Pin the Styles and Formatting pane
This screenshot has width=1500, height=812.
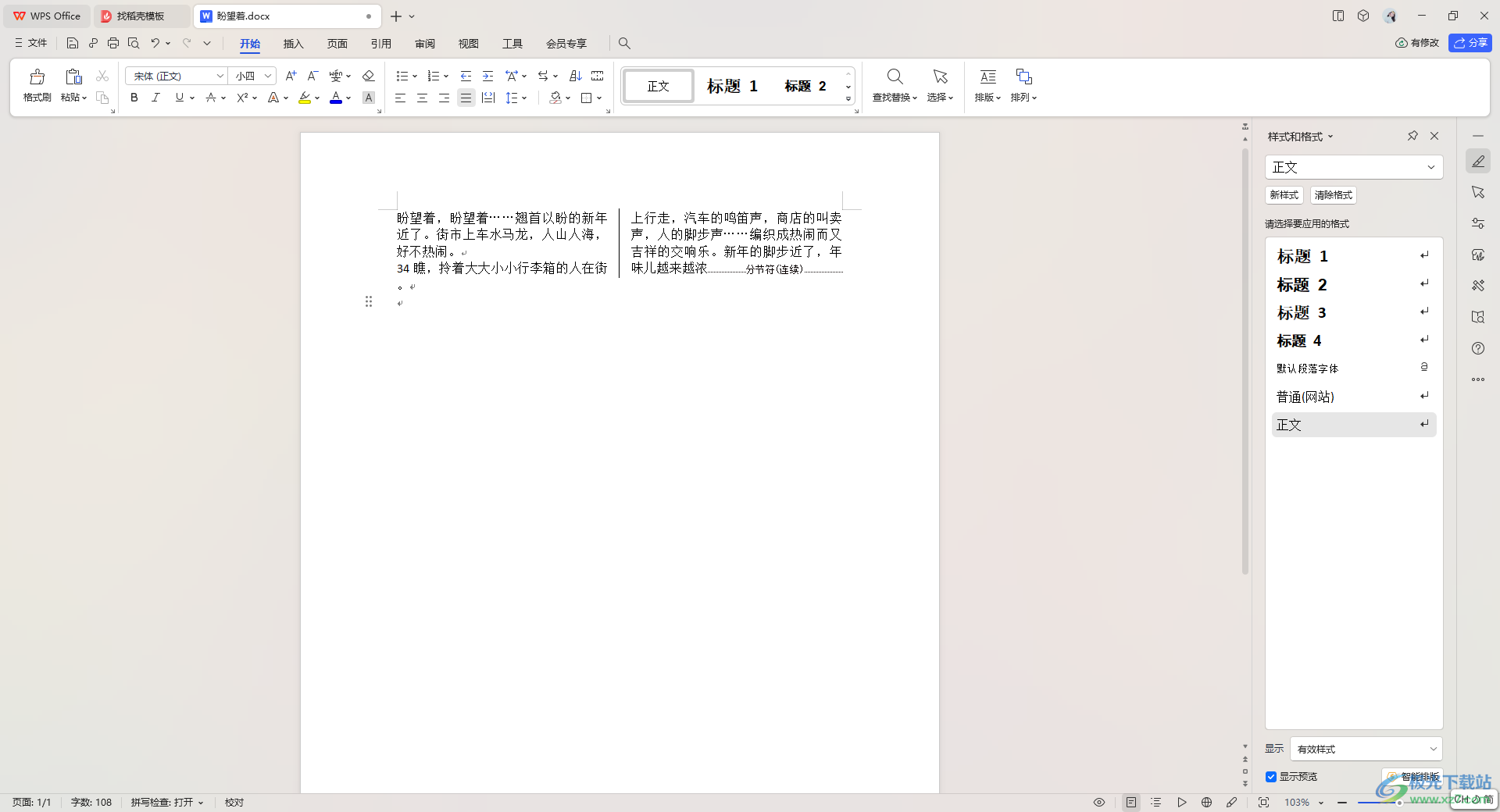click(1412, 136)
